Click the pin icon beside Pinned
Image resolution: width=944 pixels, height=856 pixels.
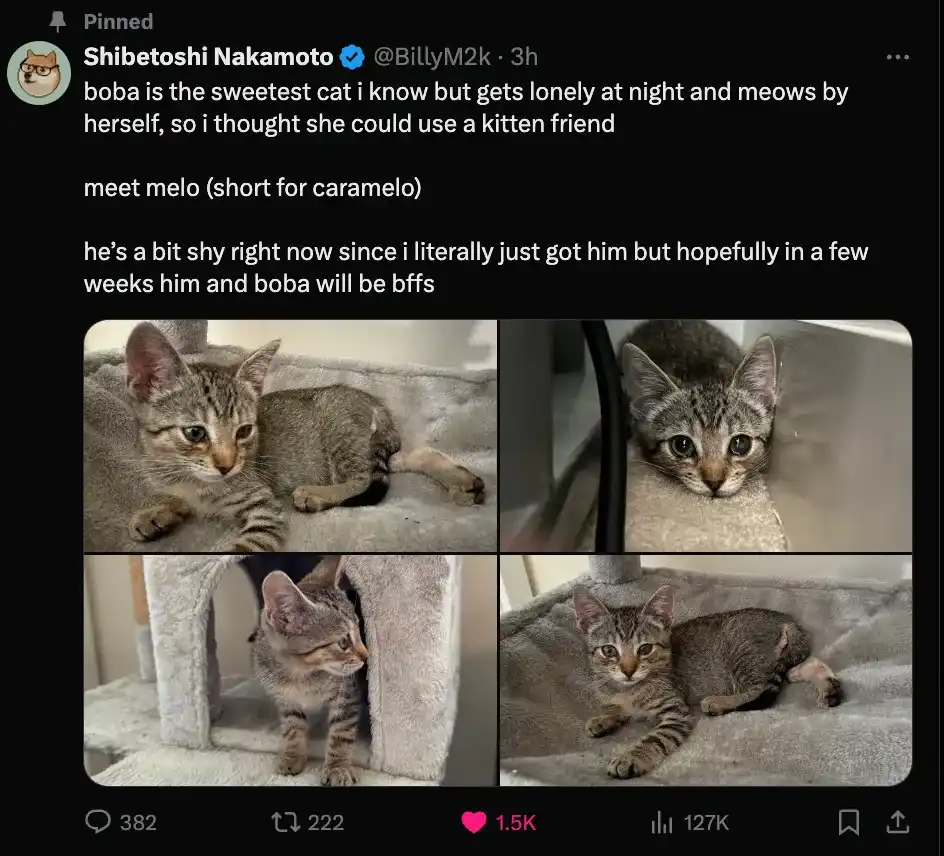point(58,21)
